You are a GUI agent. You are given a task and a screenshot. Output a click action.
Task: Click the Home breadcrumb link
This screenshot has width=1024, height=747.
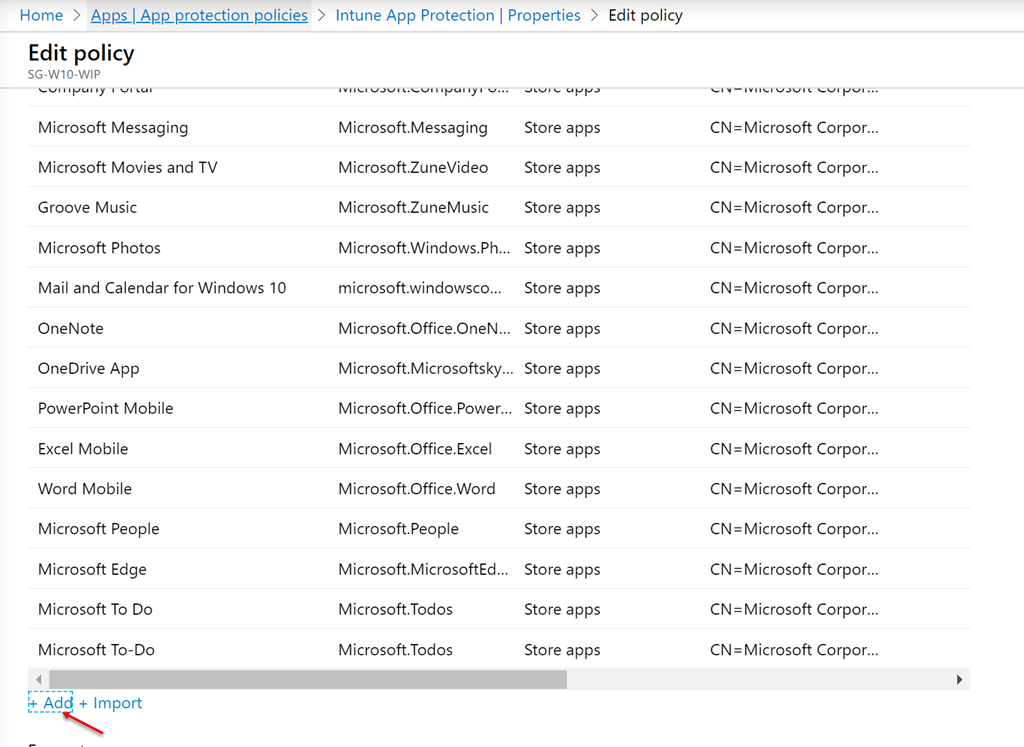(x=41, y=15)
